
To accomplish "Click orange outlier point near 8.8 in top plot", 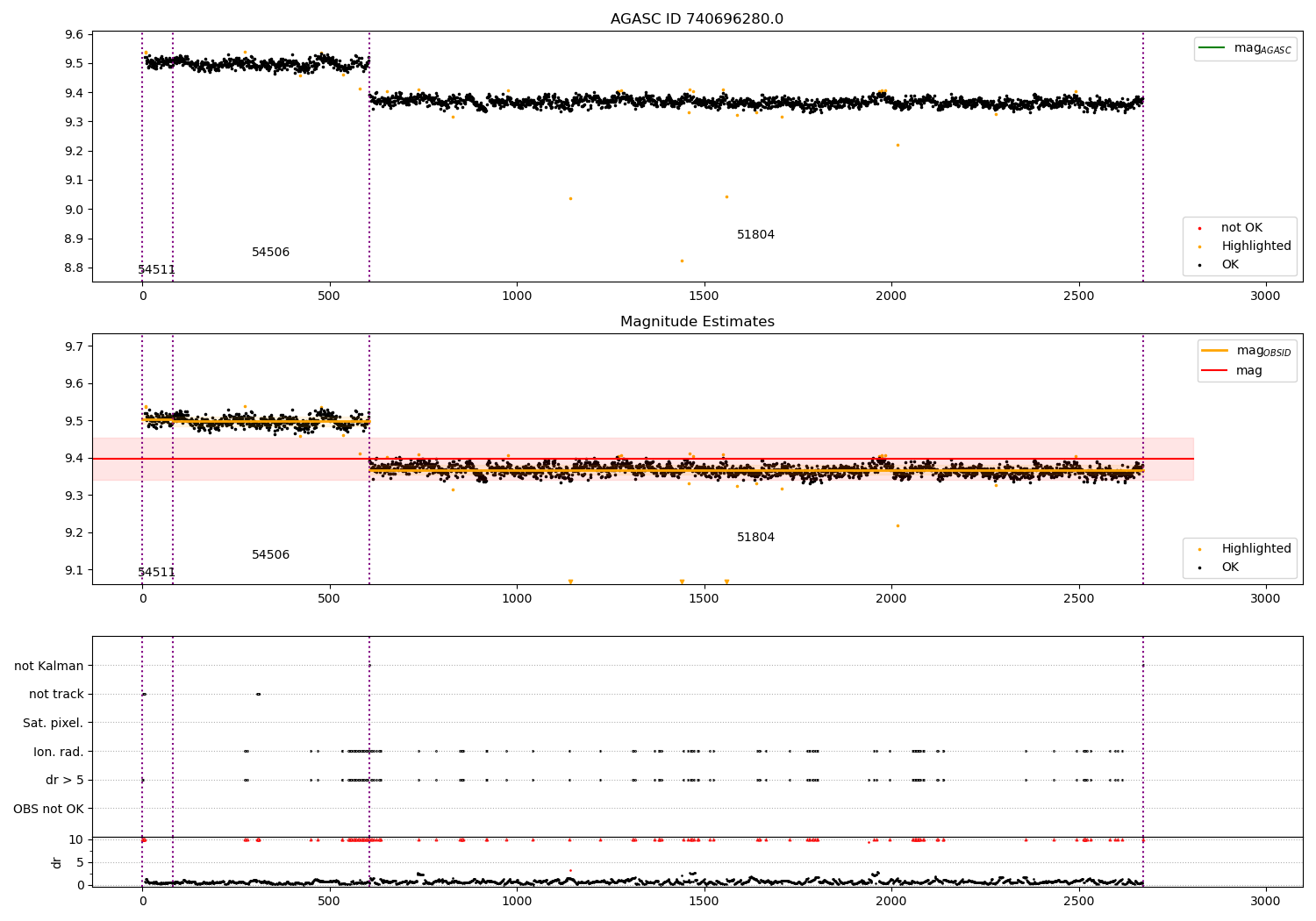I will point(682,261).
